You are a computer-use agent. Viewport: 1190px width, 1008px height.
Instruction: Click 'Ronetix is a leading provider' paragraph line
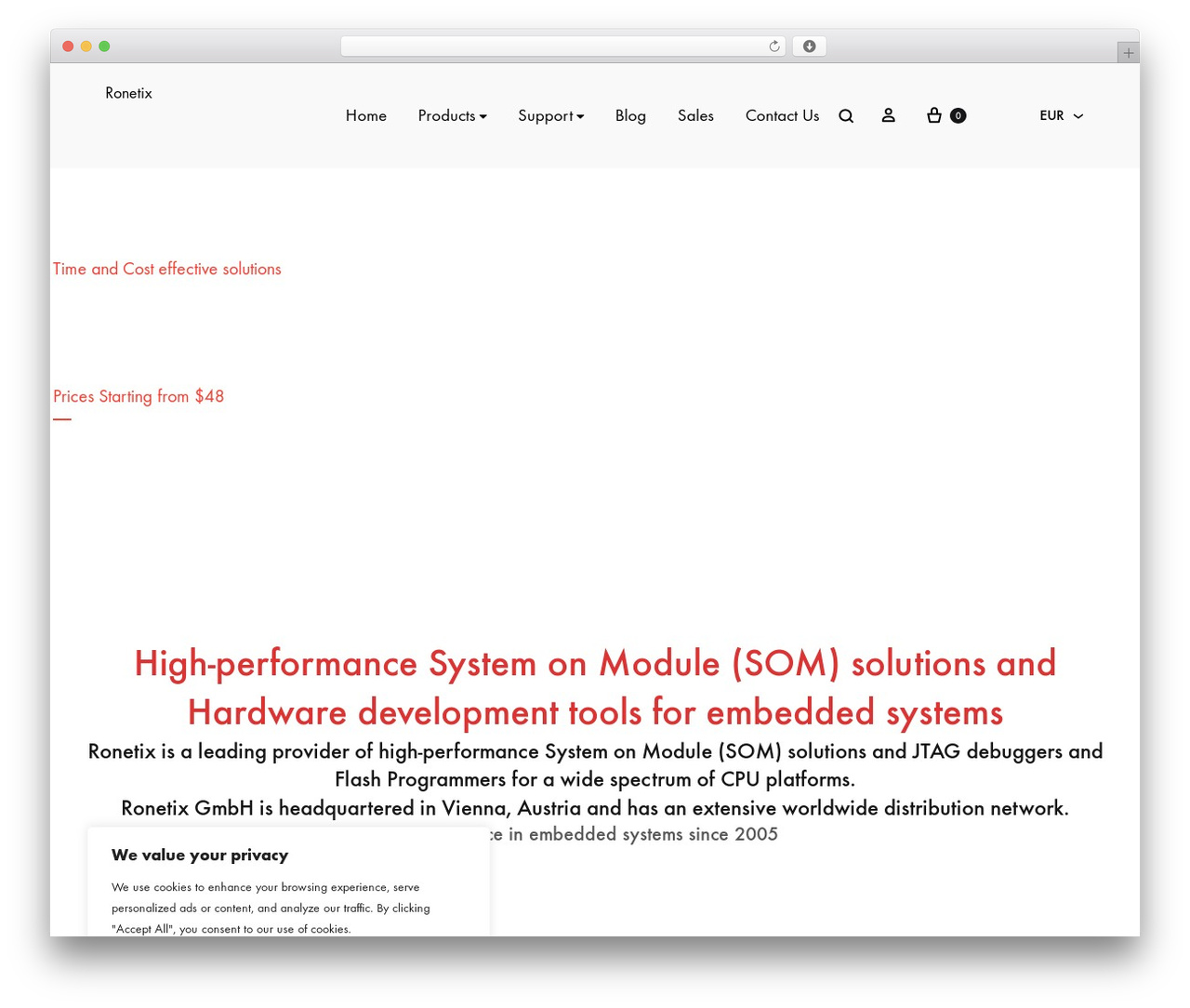pyautogui.click(x=595, y=764)
